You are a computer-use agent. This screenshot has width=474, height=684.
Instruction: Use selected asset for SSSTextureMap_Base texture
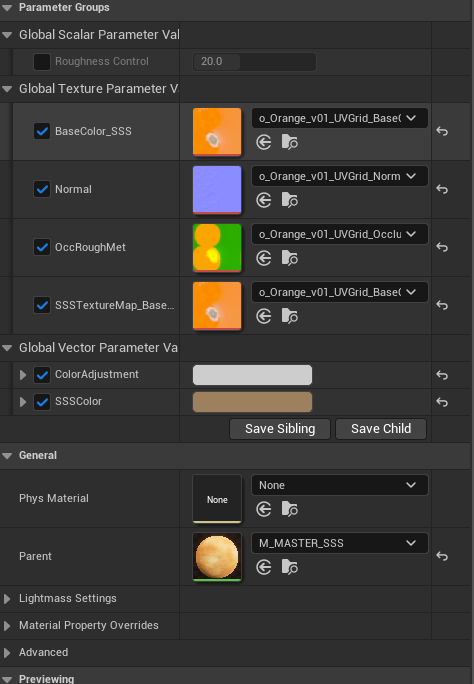(264, 316)
